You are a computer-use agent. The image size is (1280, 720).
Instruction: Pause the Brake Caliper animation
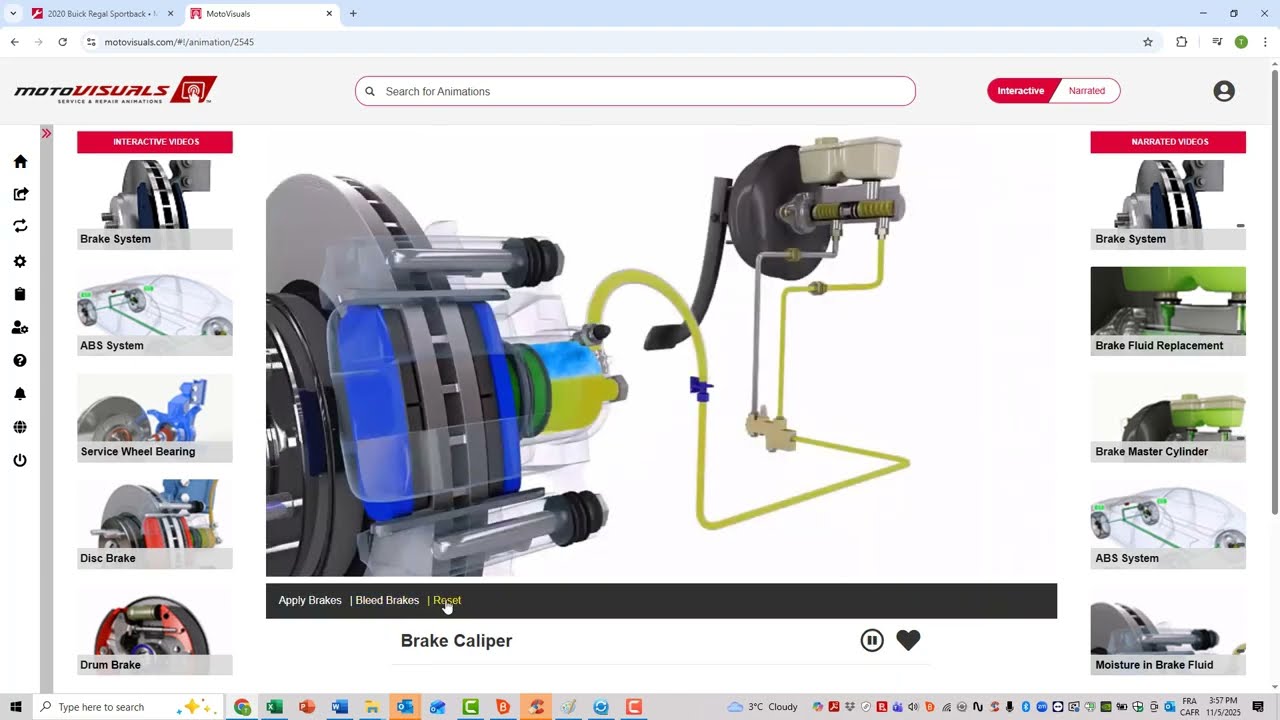click(x=872, y=640)
